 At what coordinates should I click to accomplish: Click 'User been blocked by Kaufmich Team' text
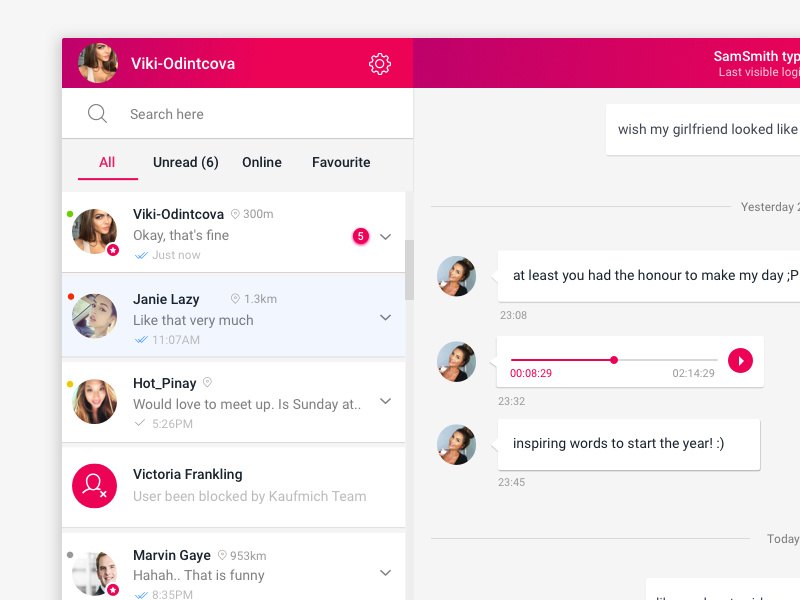tap(249, 496)
